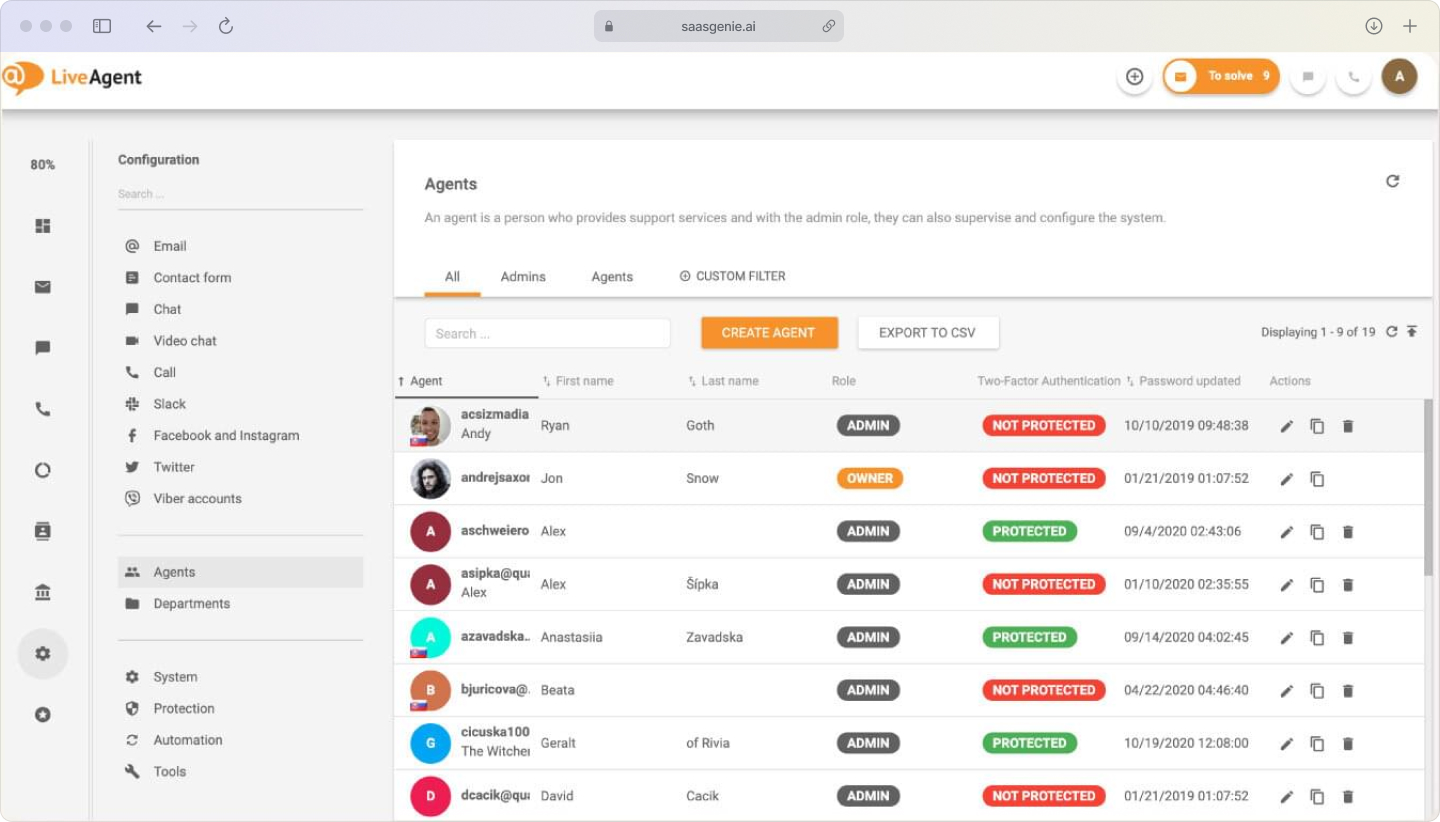Open the Tickets mail icon in the sidebar
The height and width of the screenshot is (822, 1440).
click(x=42, y=286)
